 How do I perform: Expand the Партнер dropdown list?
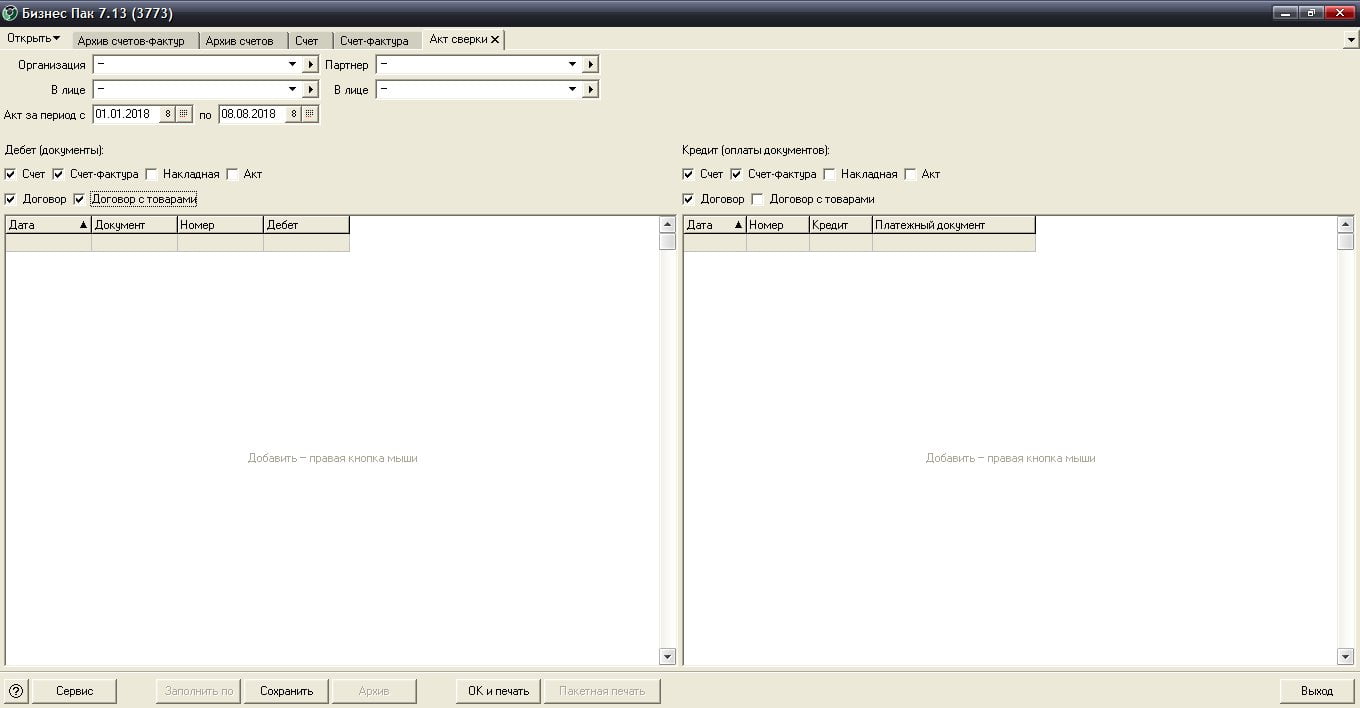[572, 65]
